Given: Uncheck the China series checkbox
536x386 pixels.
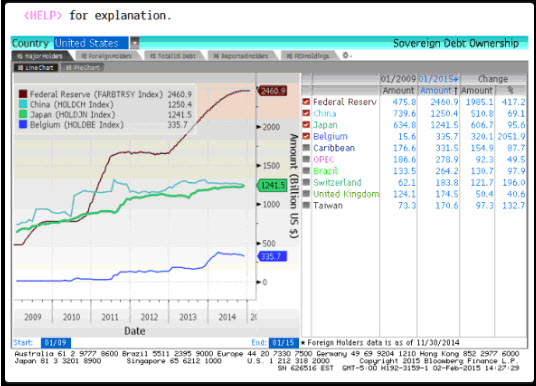Looking at the screenshot, I should (x=306, y=113).
